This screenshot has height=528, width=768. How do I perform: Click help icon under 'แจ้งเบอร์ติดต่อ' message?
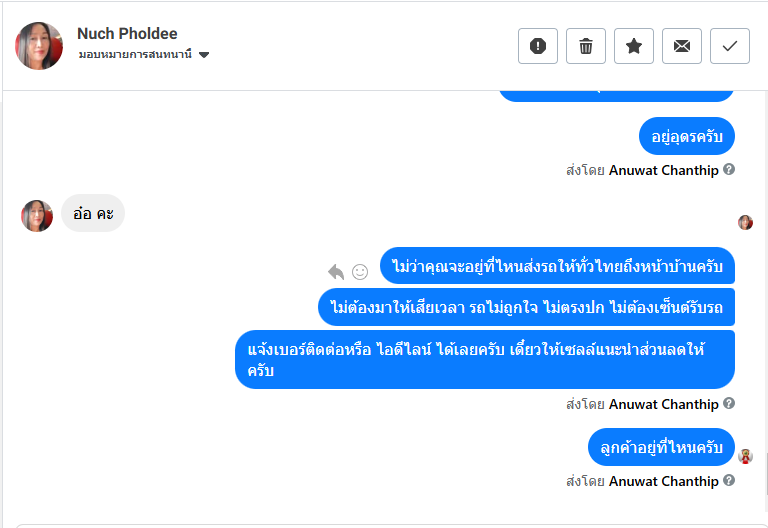[x=729, y=404]
